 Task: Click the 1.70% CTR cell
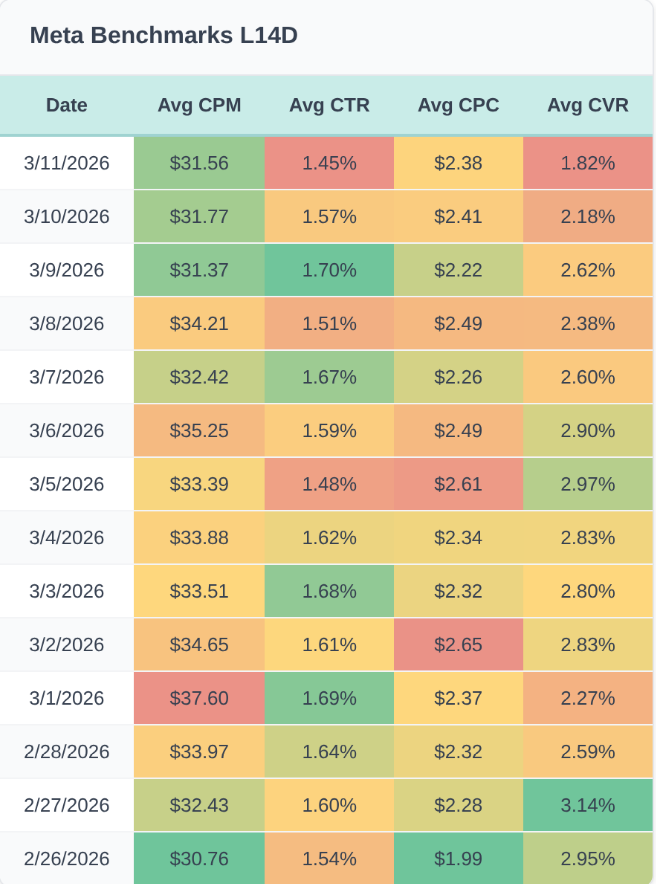coord(329,270)
